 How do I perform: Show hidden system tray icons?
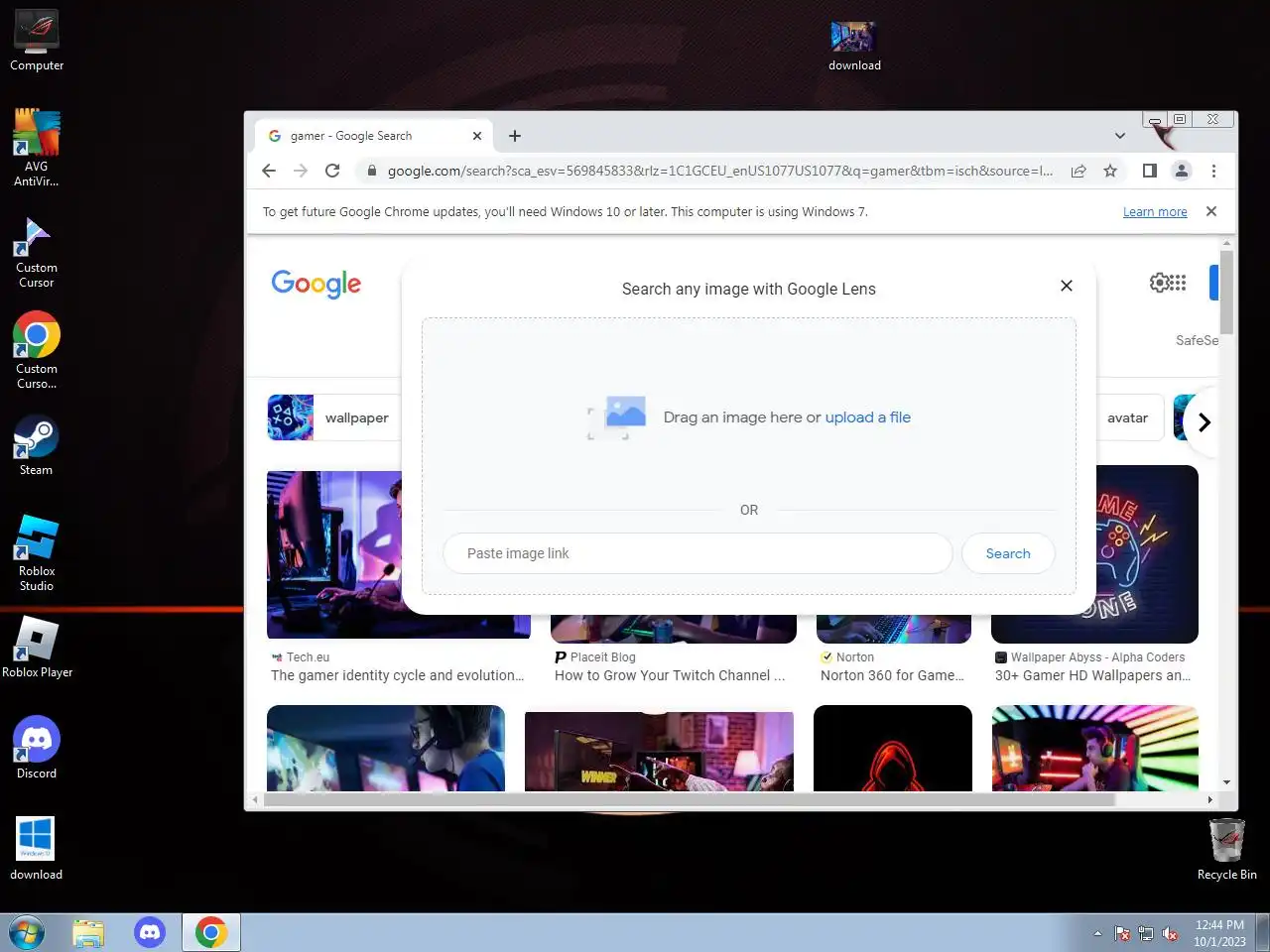tap(1097, 933)
